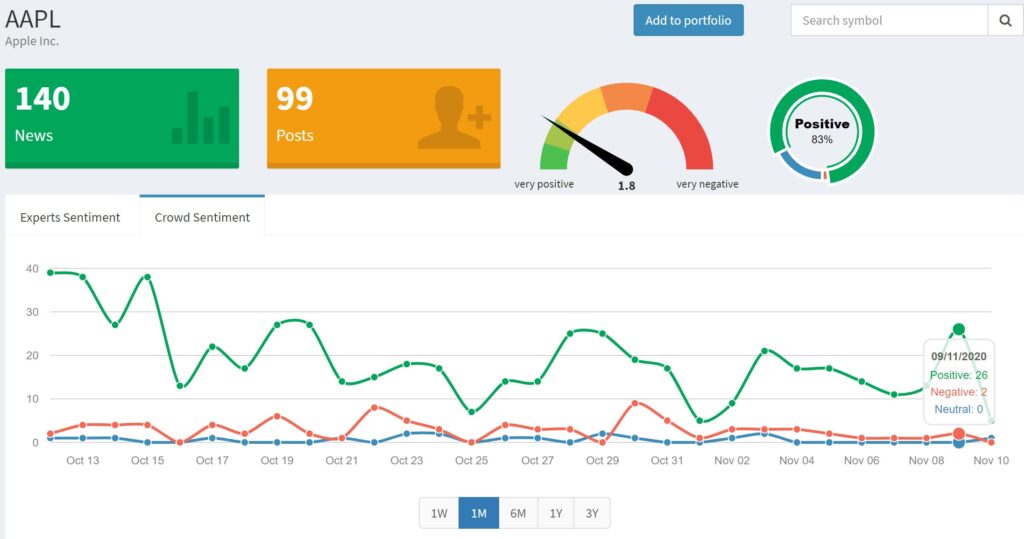Click the very positive gauge label

point(544,184)
